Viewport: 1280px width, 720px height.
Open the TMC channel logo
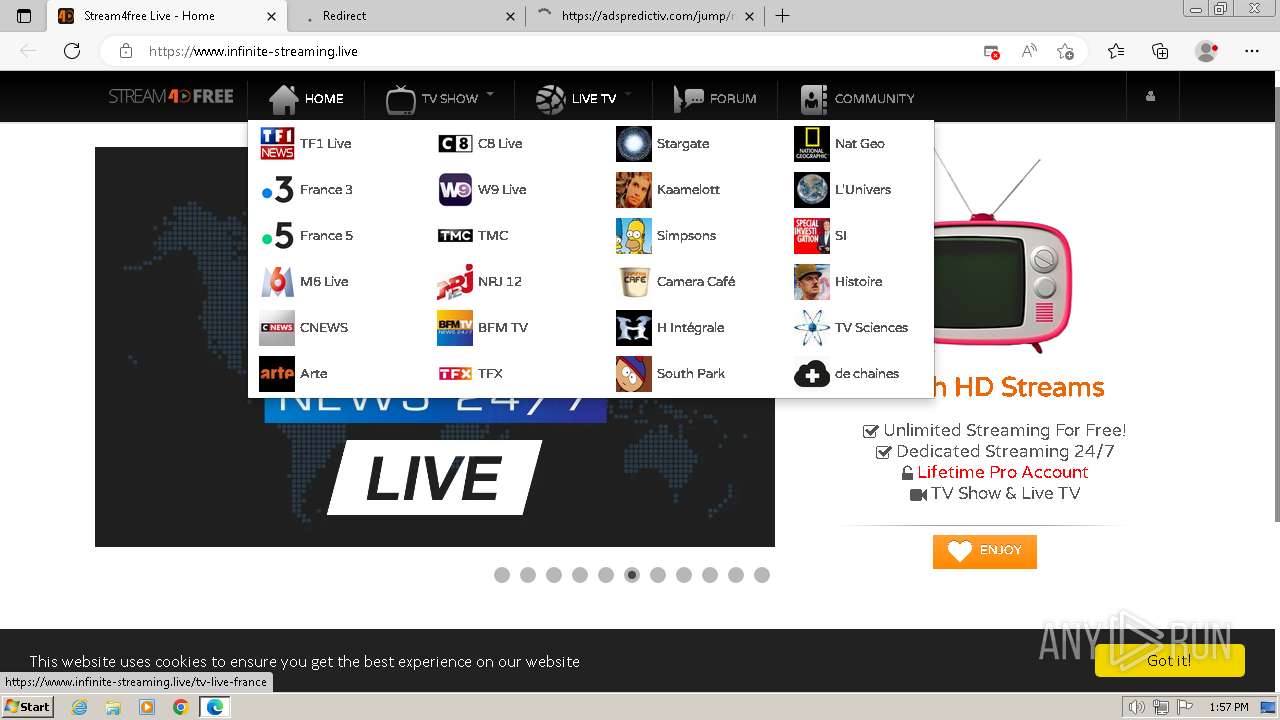coord(455,236)
